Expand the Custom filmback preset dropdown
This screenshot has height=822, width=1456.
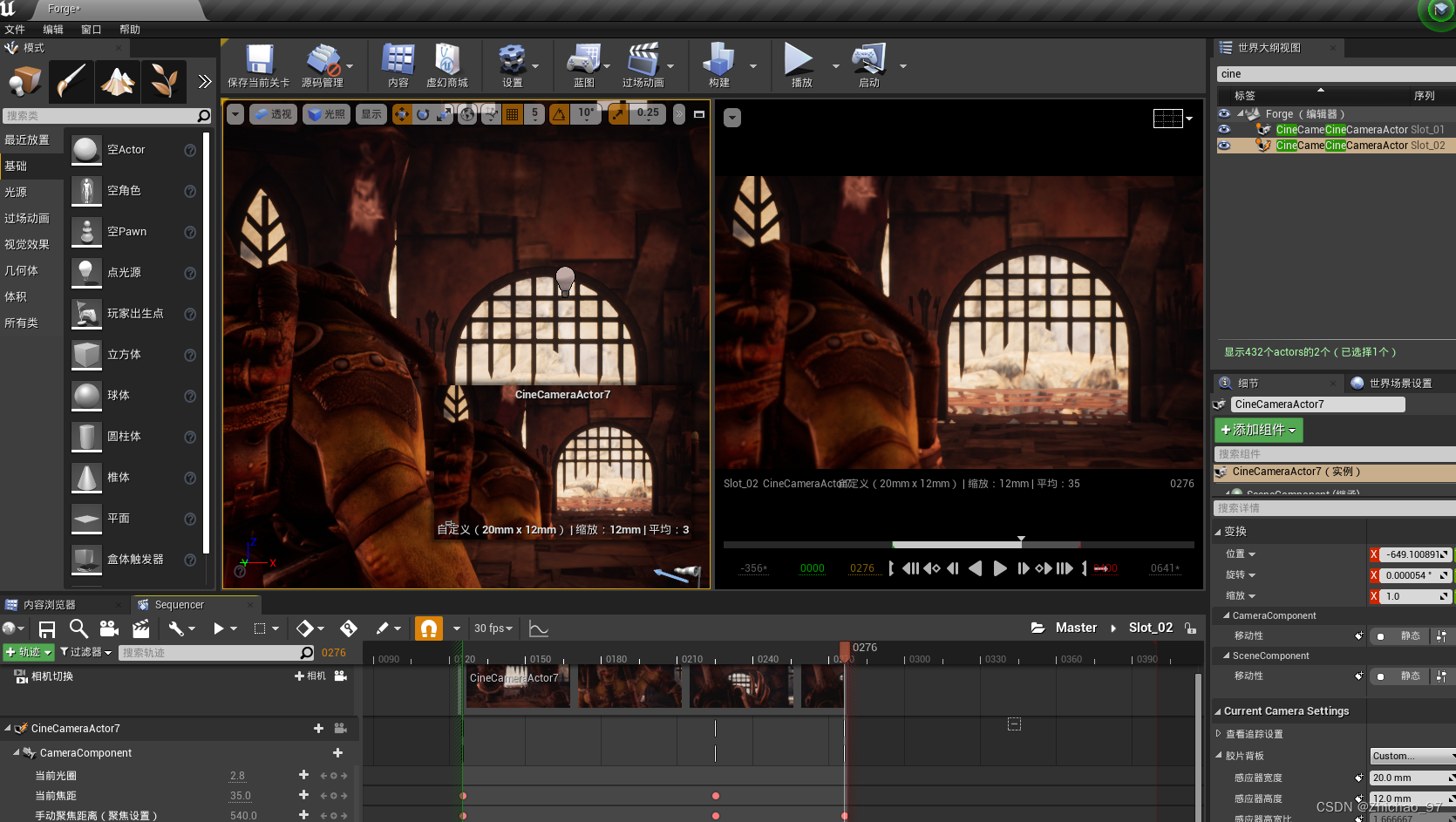point(1411,756)
